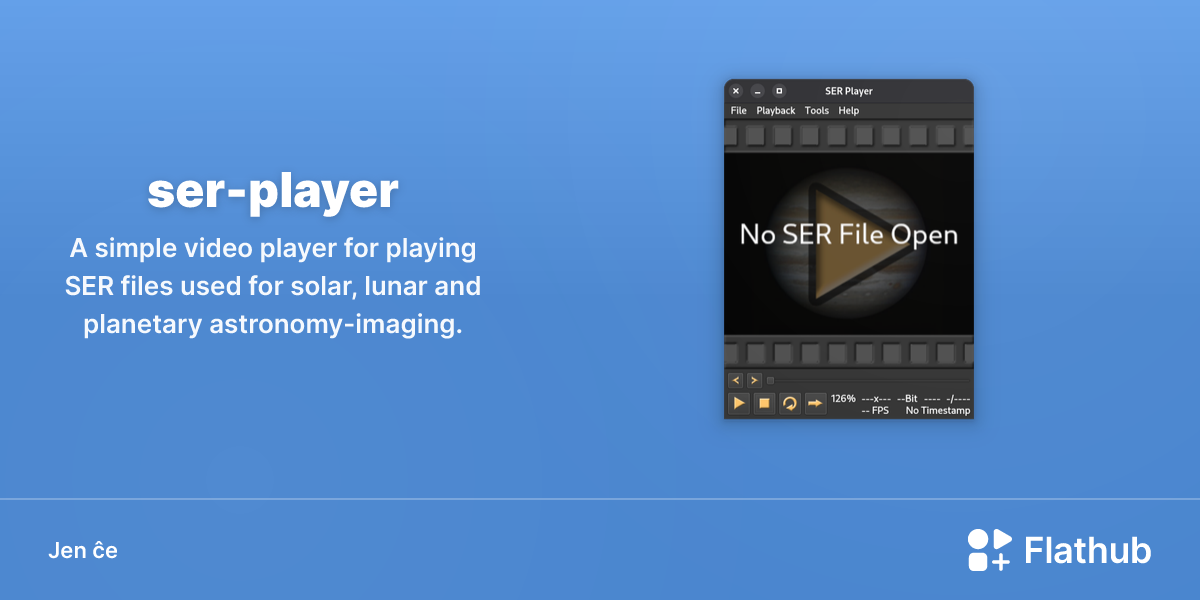Click the Jen ĉe text
This screenshot has height=600, width=1200.
pyautogui.click(x=83, y=550)
